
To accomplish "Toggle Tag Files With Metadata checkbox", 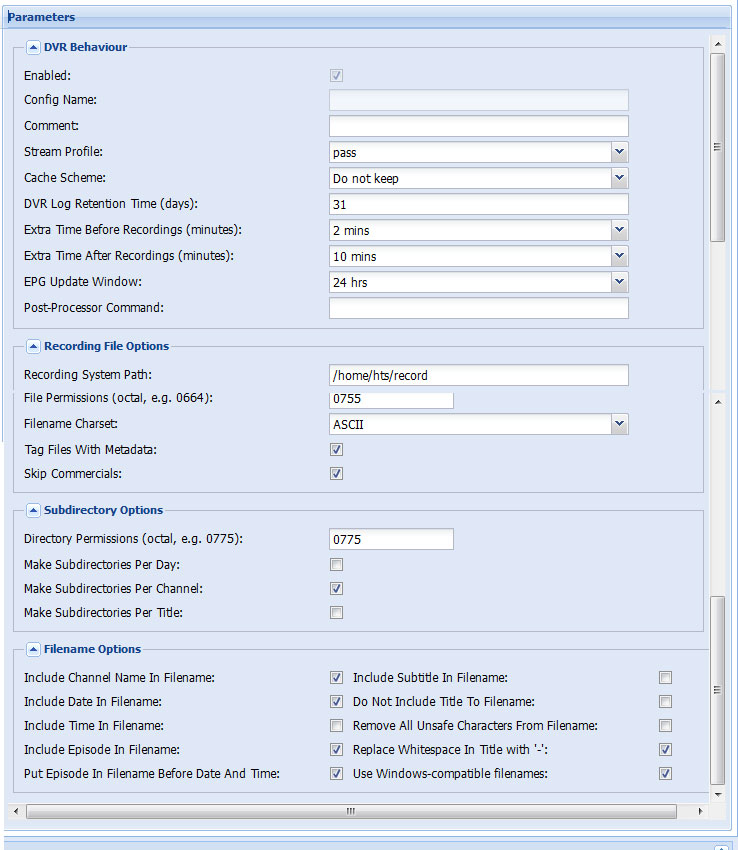I will click(x=336, y=449).
